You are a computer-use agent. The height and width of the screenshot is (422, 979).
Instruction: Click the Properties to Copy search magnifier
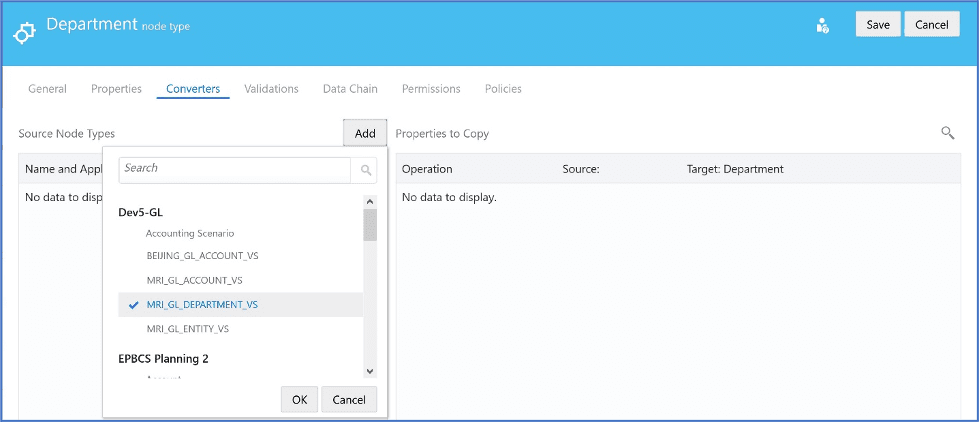(948, 132)
